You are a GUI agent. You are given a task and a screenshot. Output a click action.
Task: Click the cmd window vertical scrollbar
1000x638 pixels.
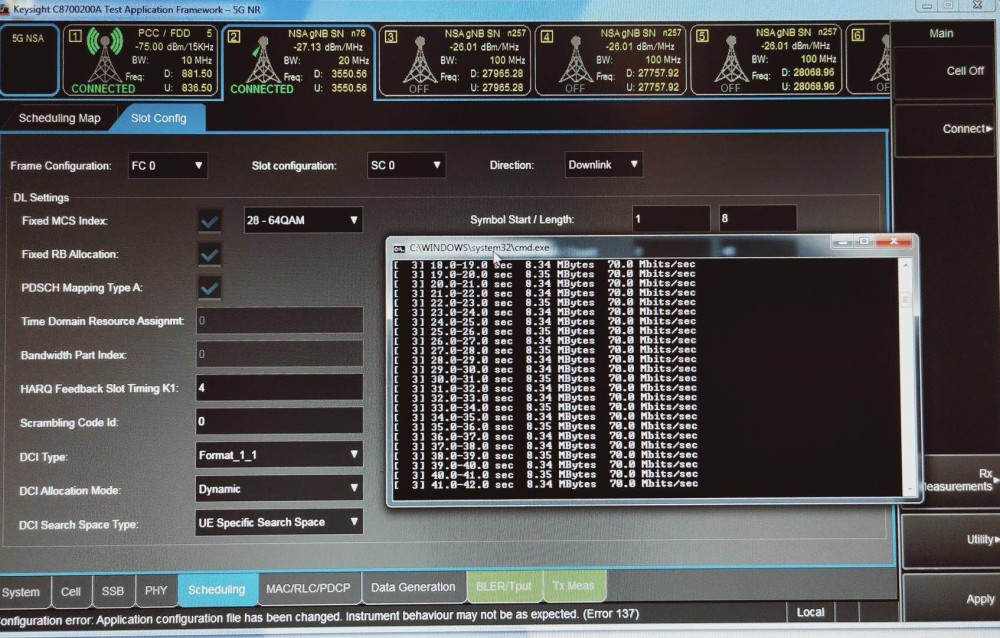click(905, 375)
